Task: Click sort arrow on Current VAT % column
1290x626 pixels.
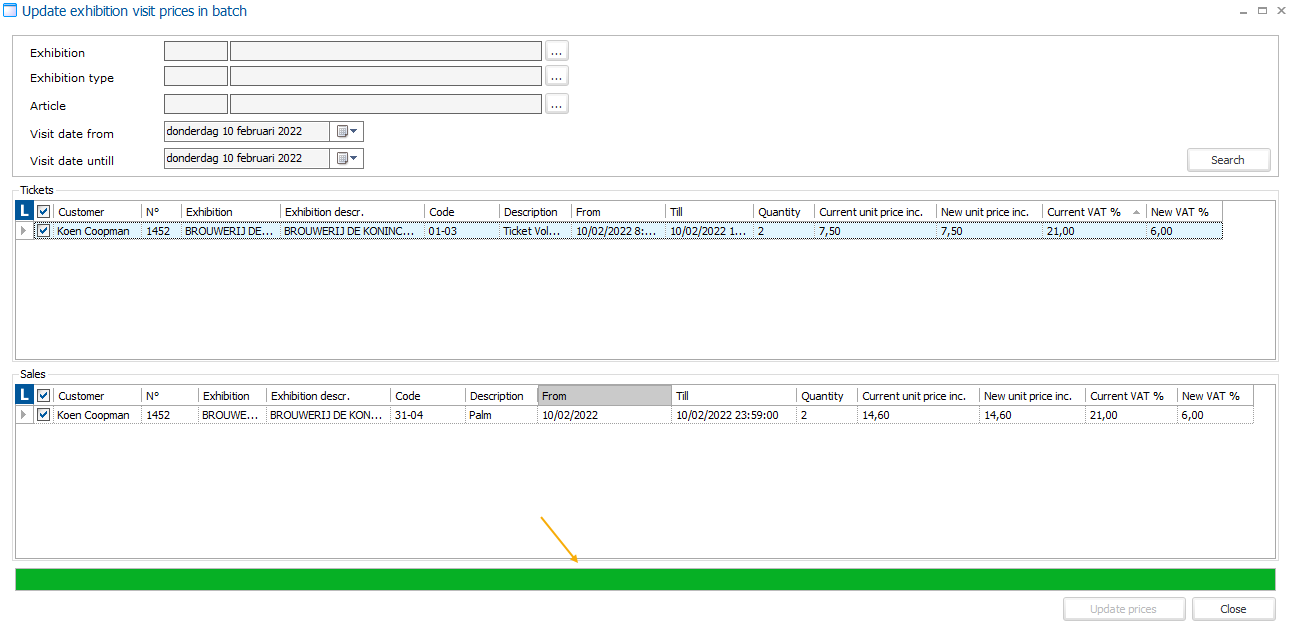Action: click(1136, 212)
